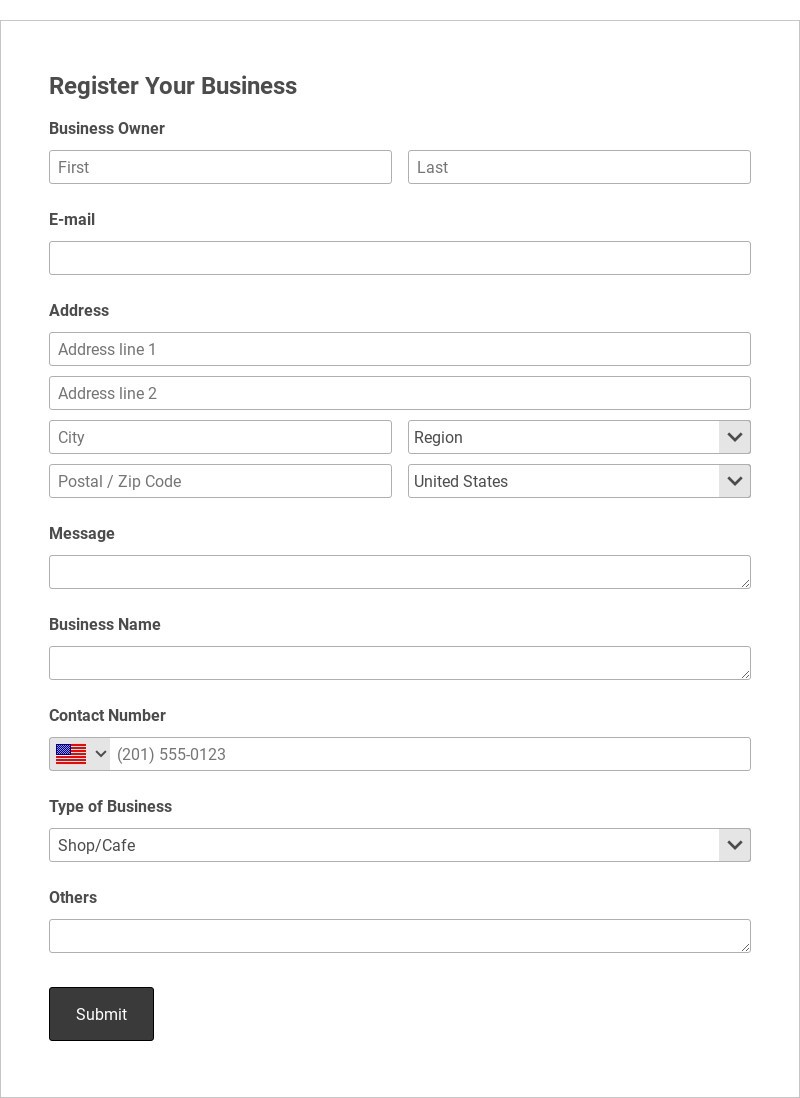Click the Register Your Business heading

click(173, 86)
